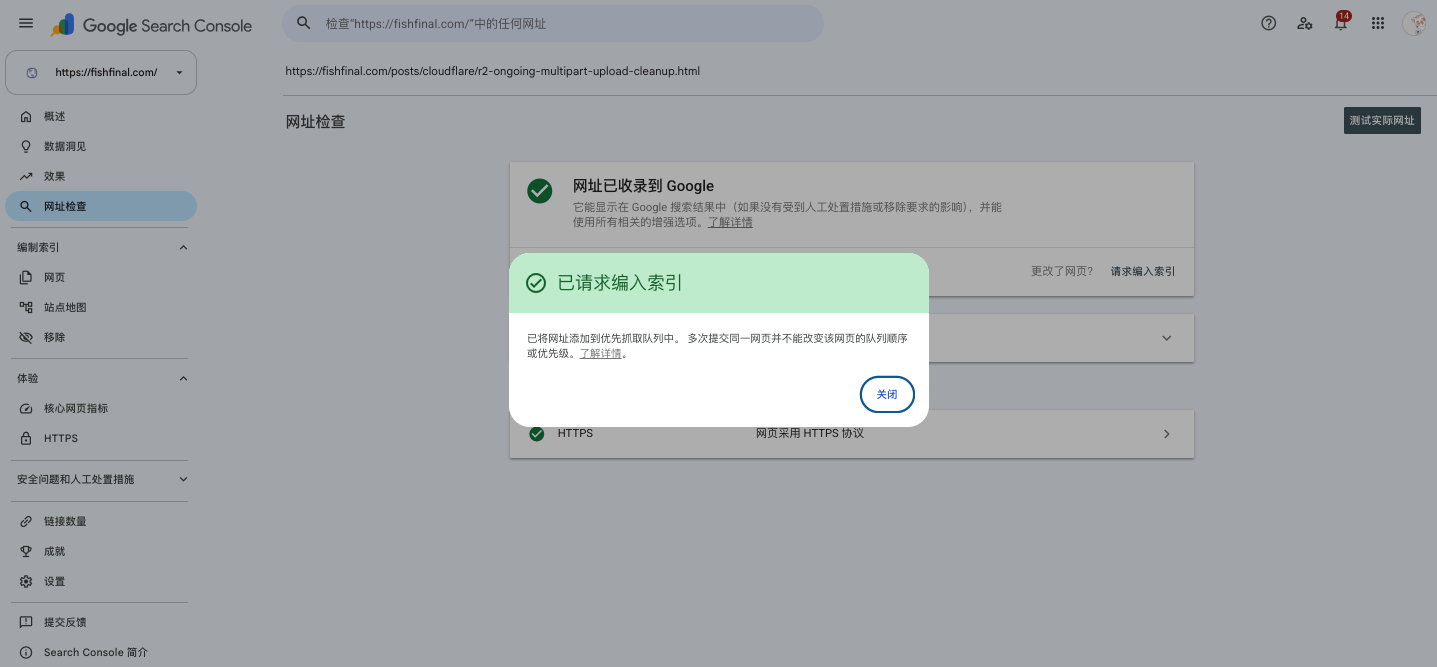This screenshot has height=667, width=1437.
Task: Open 提交反馈 in the sidebar
Action: tap(101, 622)
